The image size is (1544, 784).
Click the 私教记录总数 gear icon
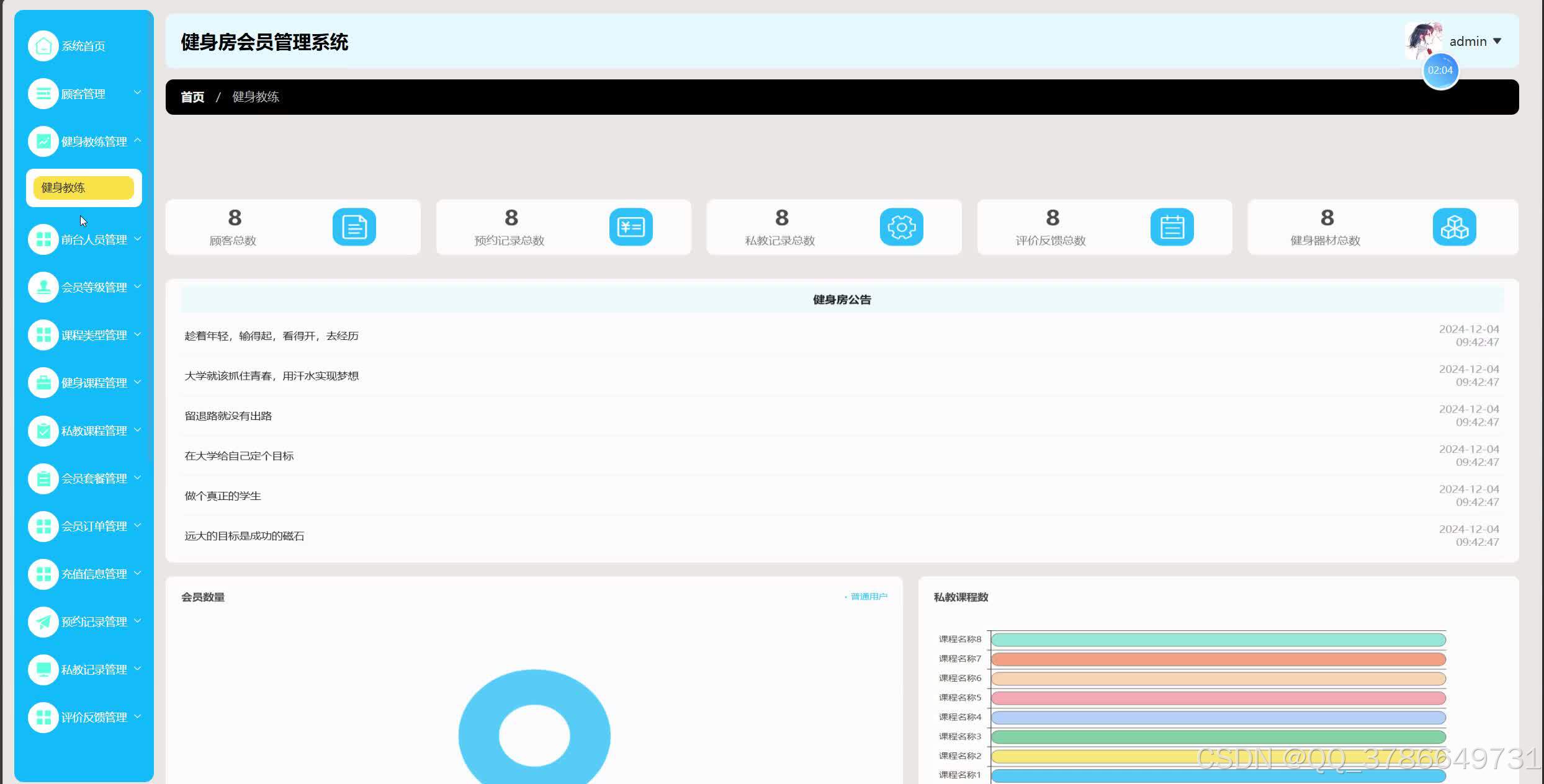click(901, 227)
